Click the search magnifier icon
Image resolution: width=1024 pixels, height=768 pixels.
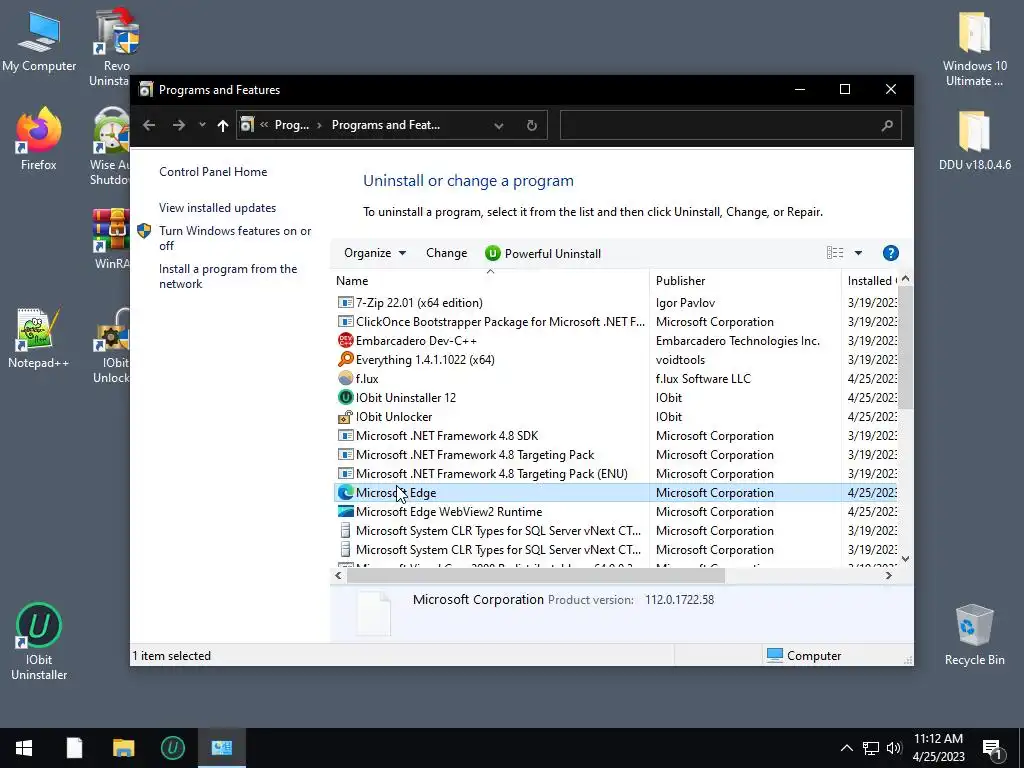pos(886,125)
